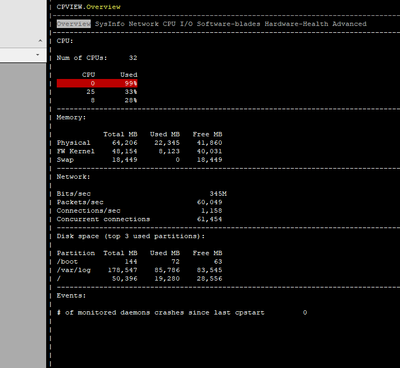400x368 pixels.
Task: Select the Overview tab in CPView
Action: point(74,24)
